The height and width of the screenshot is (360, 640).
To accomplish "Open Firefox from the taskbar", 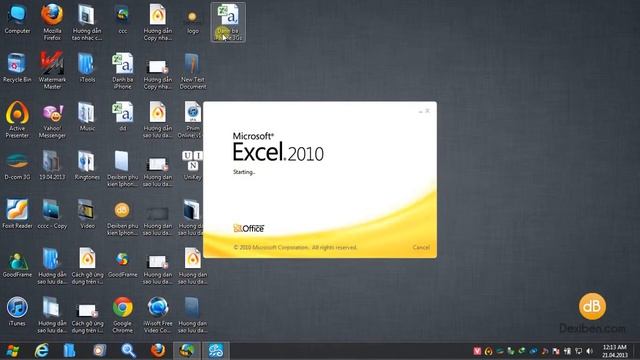I will (x=158, y=351).
